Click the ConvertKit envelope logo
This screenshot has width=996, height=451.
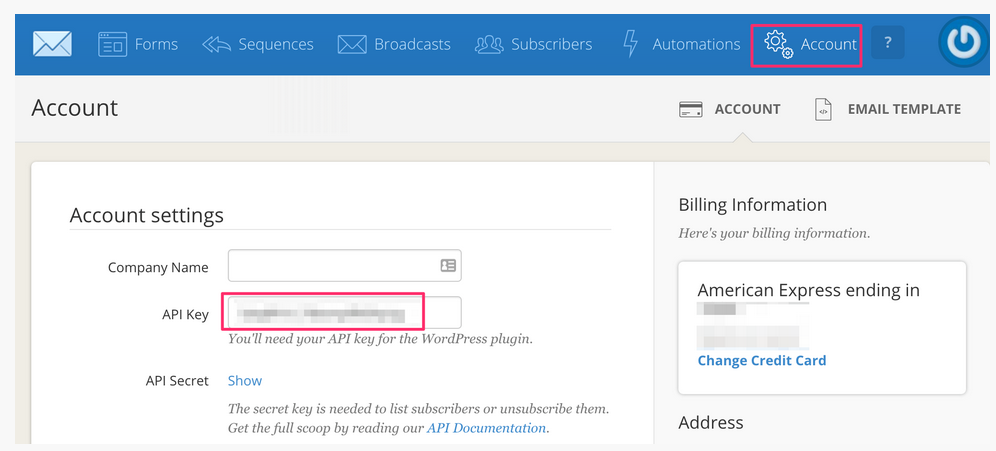point(52,44)
